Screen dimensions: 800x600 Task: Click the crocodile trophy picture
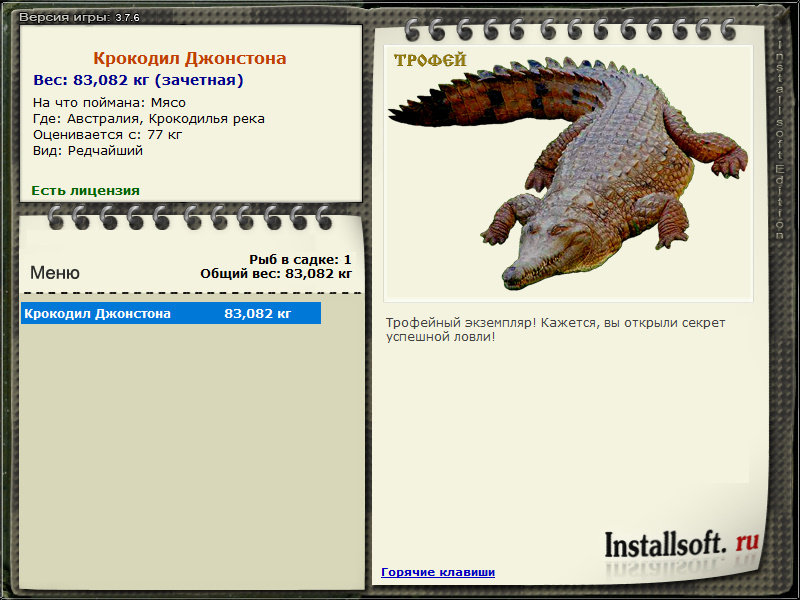568,173
